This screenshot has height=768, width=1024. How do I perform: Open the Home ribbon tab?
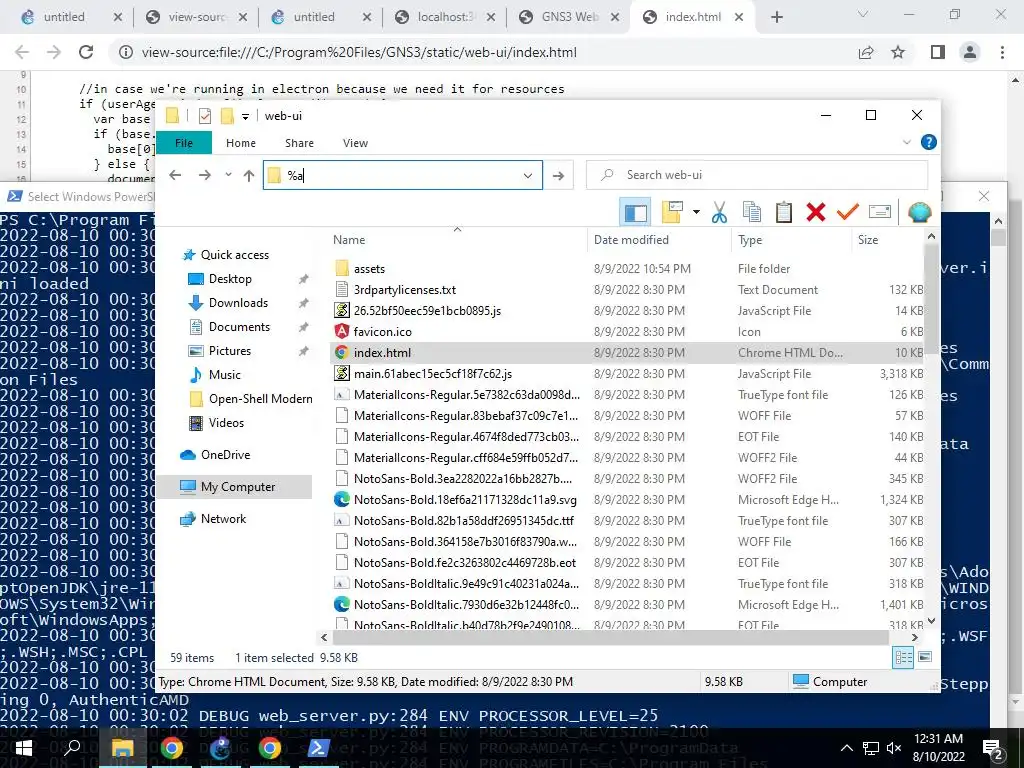tap(241, 143)
